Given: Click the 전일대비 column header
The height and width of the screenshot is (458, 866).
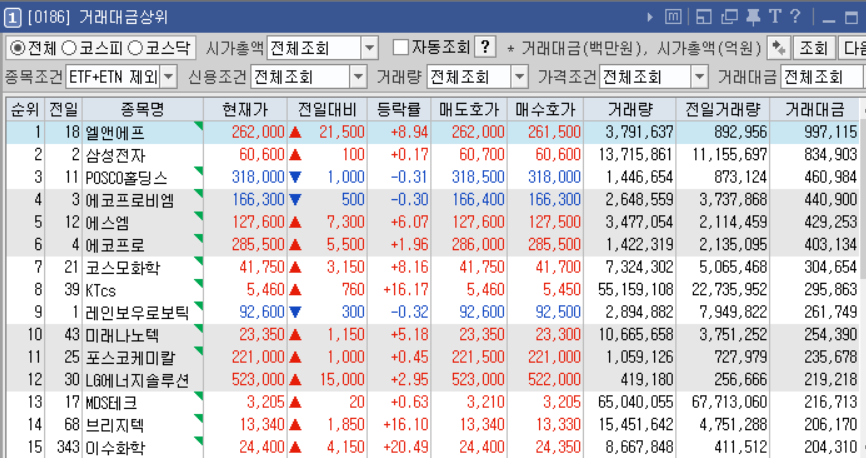Looking at the screenshot, I should [328, 109].
